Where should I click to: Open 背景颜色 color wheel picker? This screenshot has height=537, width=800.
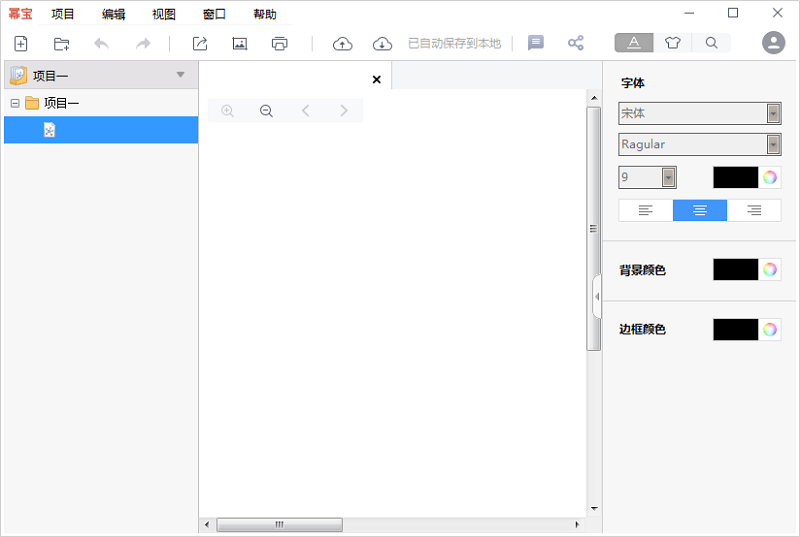point(769,269)
